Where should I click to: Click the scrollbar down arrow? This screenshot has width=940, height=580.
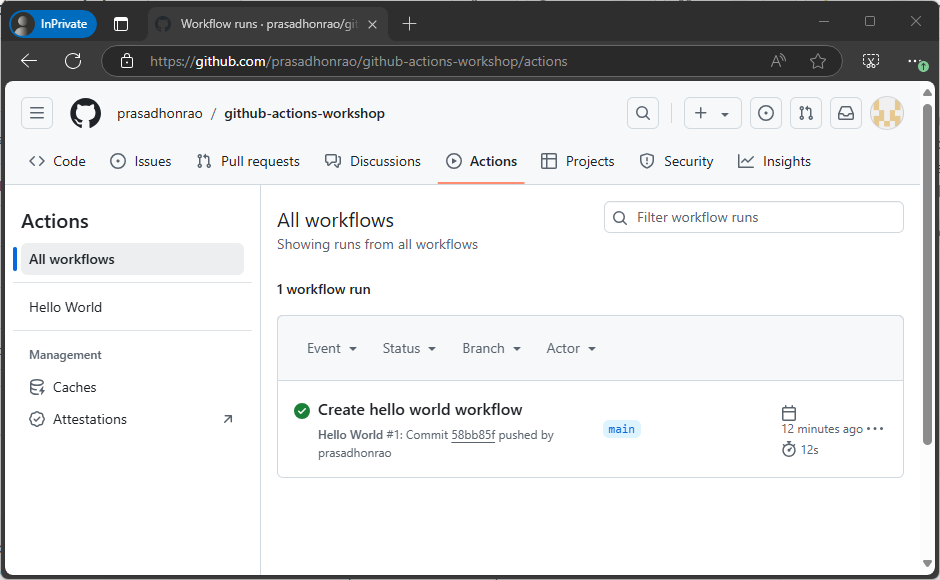click(927, 563)
